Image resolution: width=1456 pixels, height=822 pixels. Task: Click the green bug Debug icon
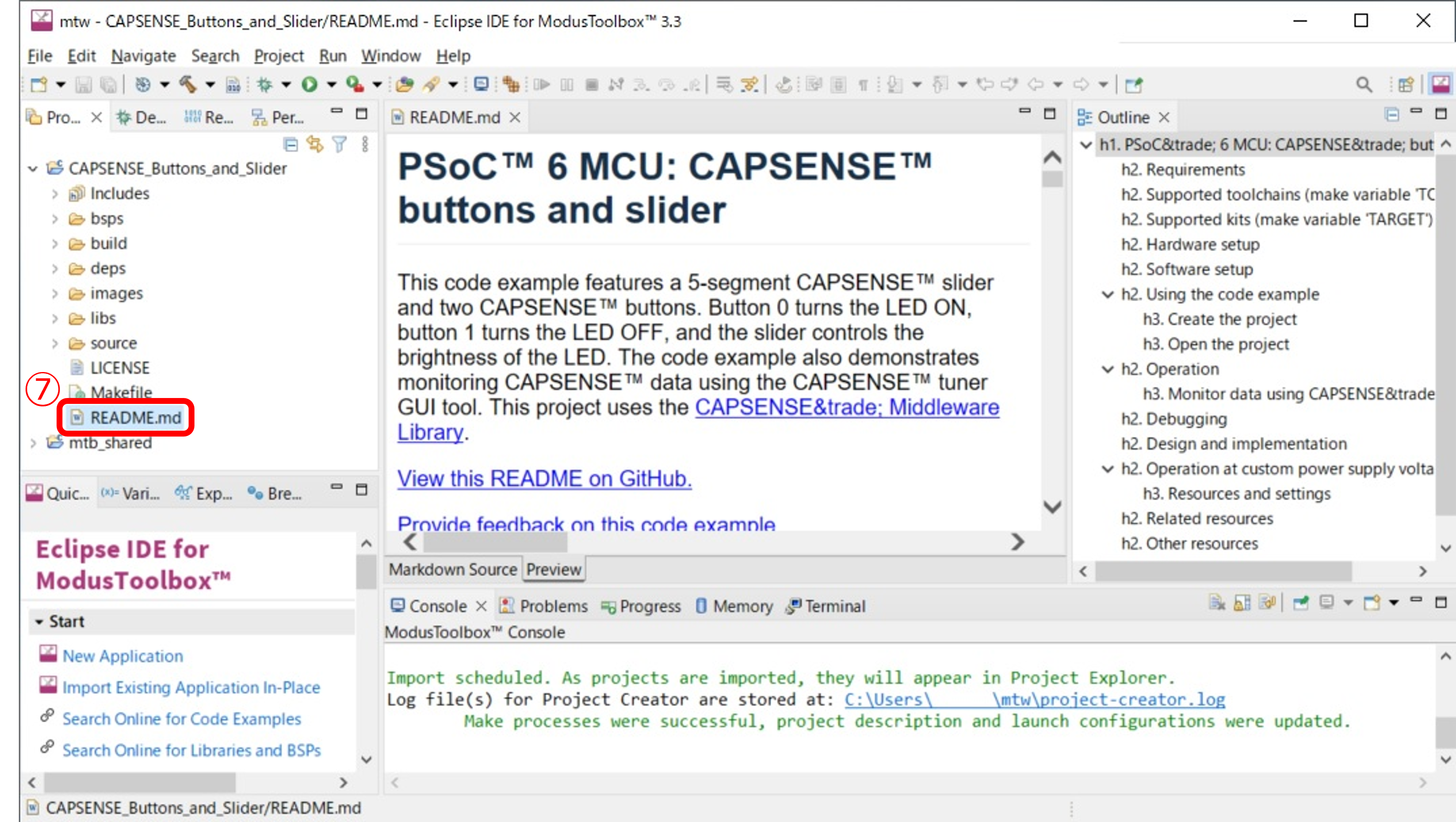[x=264, y=85]
